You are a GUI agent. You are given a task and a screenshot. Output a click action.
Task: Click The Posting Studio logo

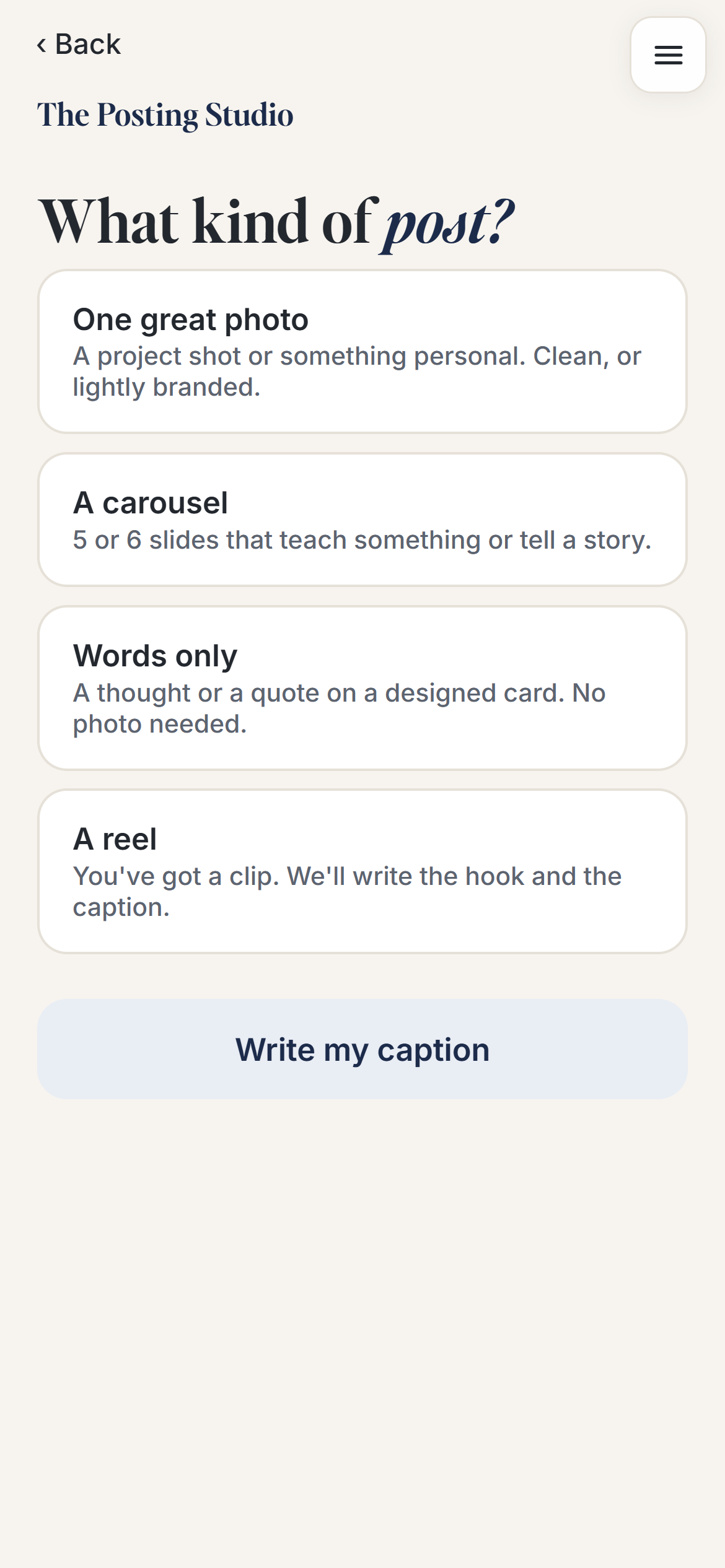165,115
